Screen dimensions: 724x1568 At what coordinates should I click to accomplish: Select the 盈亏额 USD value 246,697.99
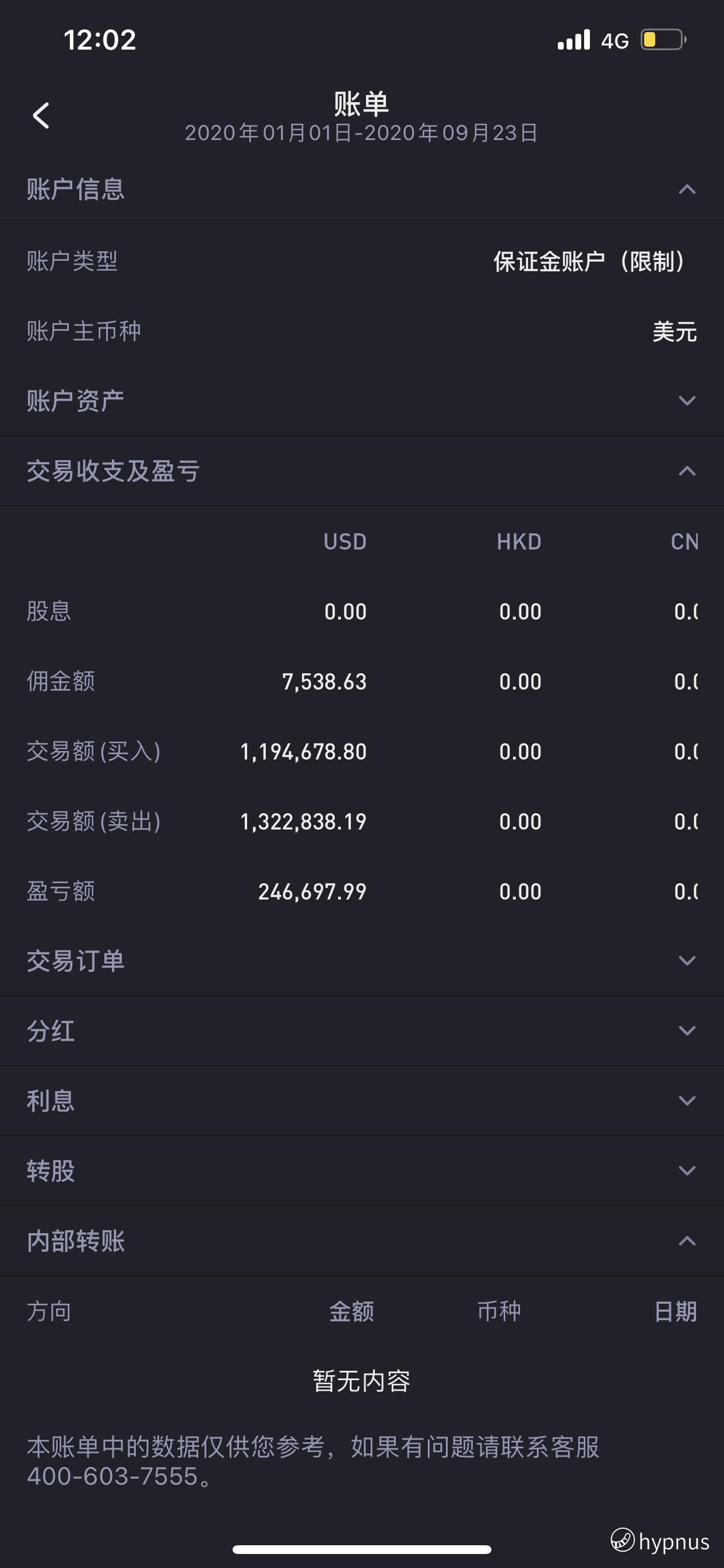pyautogui.click(x=312, y=892)
